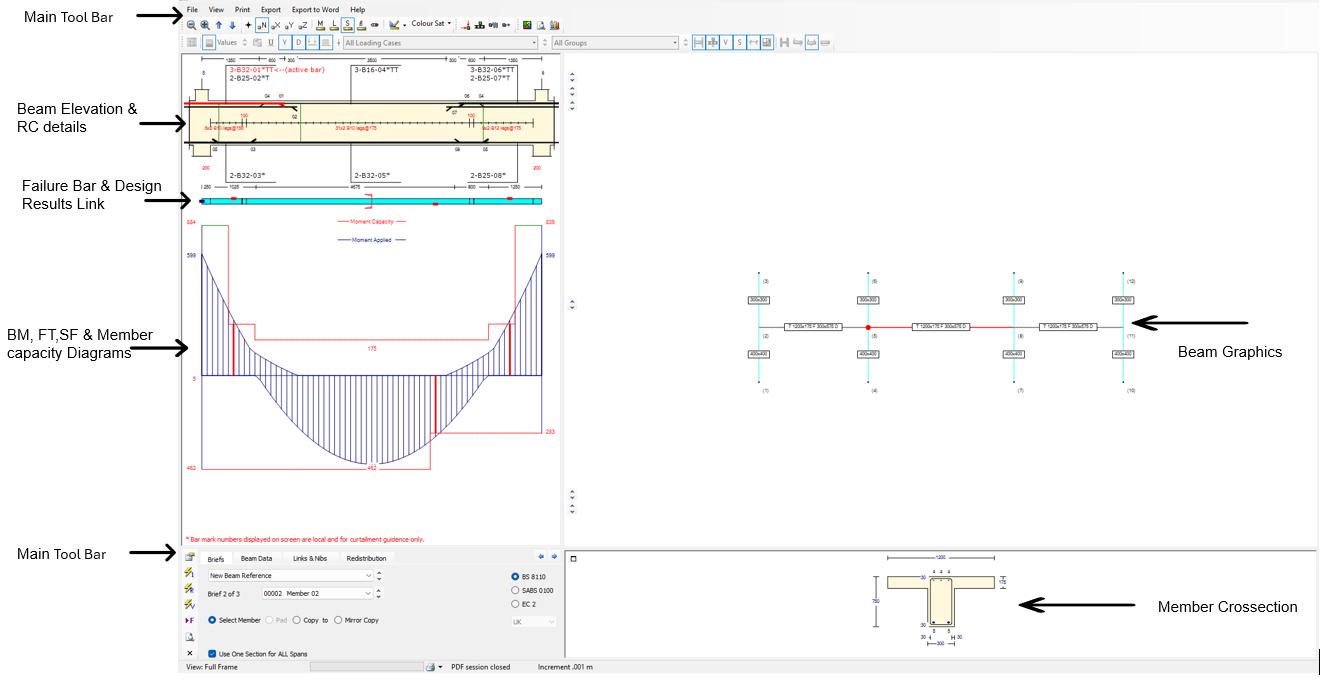1323x690 pixels.
Task: Click the S button after All Groups
Action: tap(739, 43)
